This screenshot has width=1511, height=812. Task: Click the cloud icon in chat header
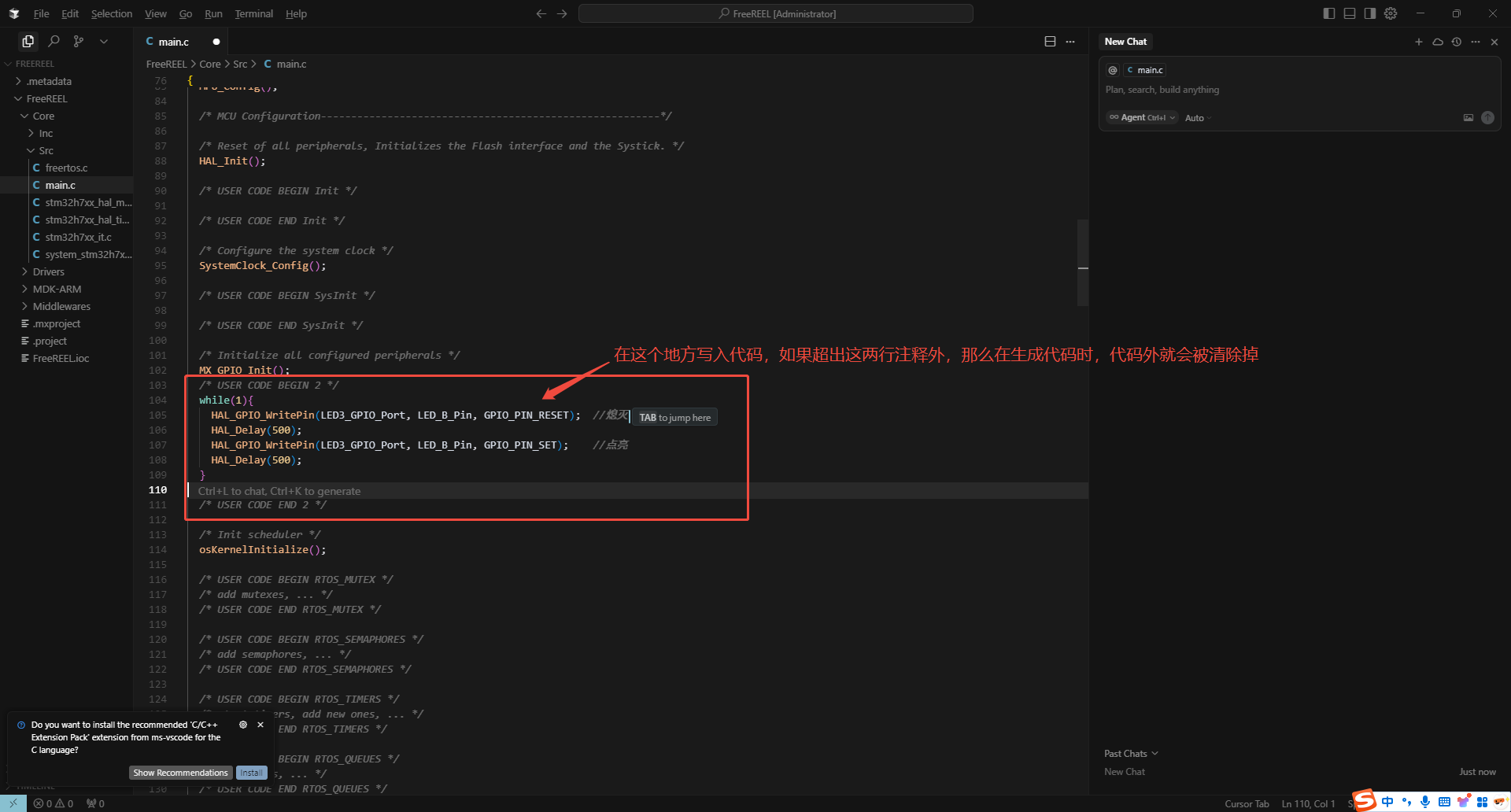click(x=1438, y=42)
